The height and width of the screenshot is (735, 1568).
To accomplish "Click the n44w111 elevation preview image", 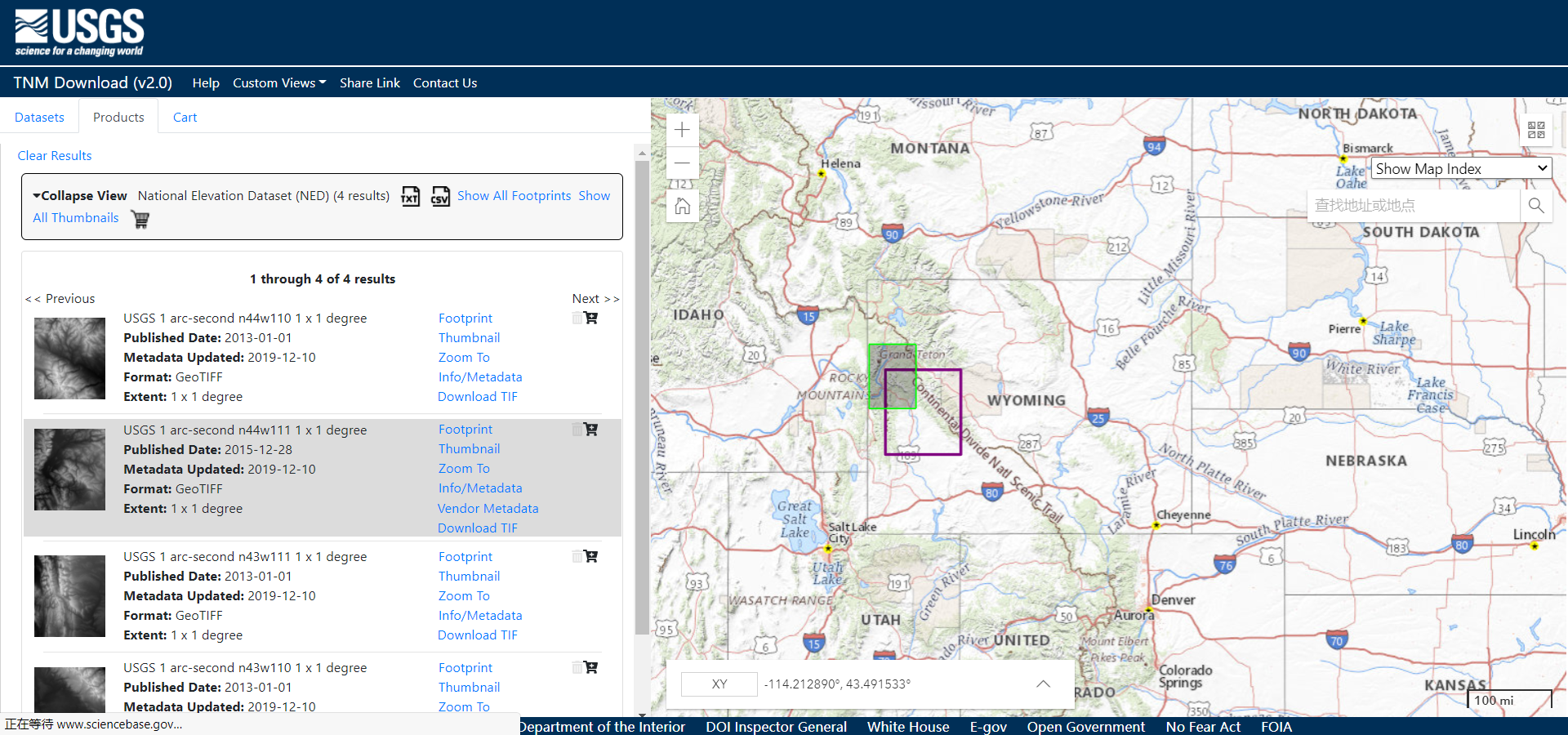I will pyautogui.click(x=69, y=470).
